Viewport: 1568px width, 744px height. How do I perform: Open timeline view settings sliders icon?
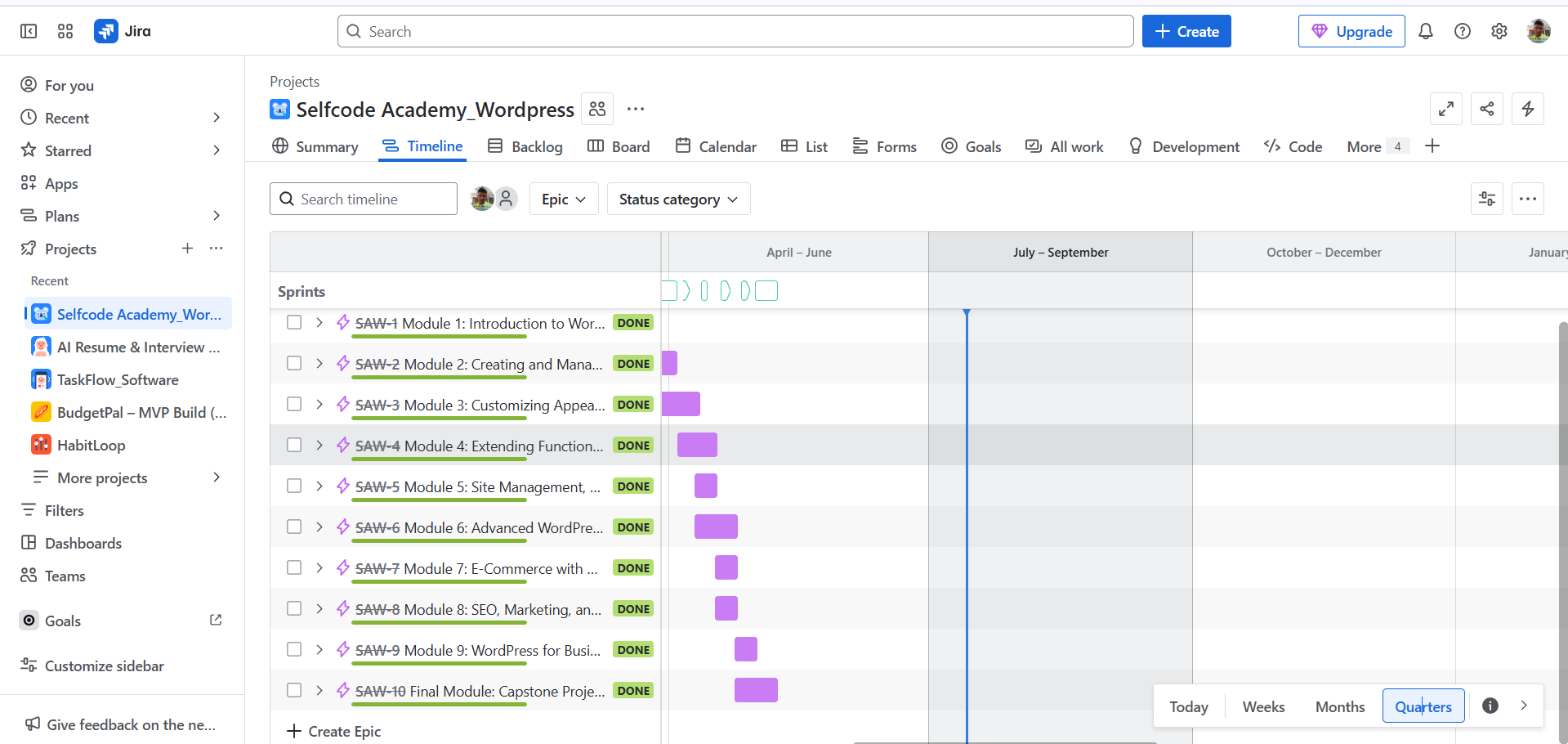1487,199
